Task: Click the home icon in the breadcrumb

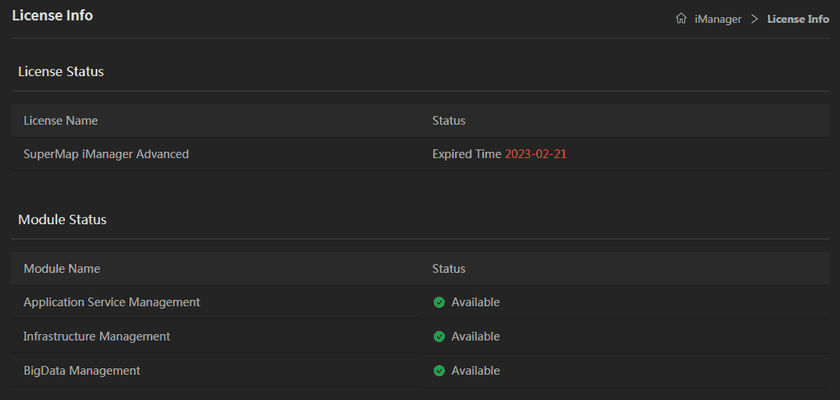Action: click(x=681, y=19)
